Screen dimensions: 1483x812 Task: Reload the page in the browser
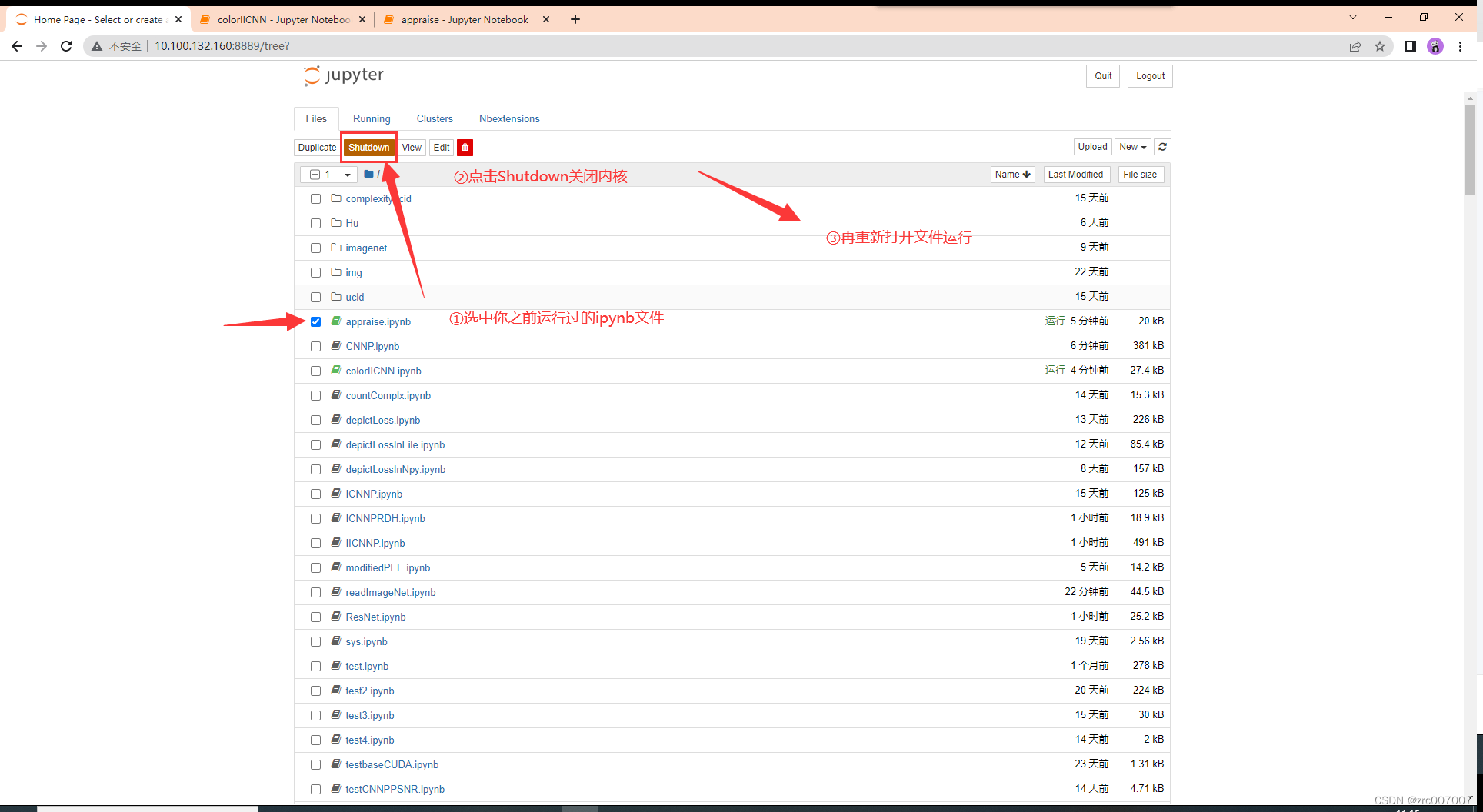(66, 46)
